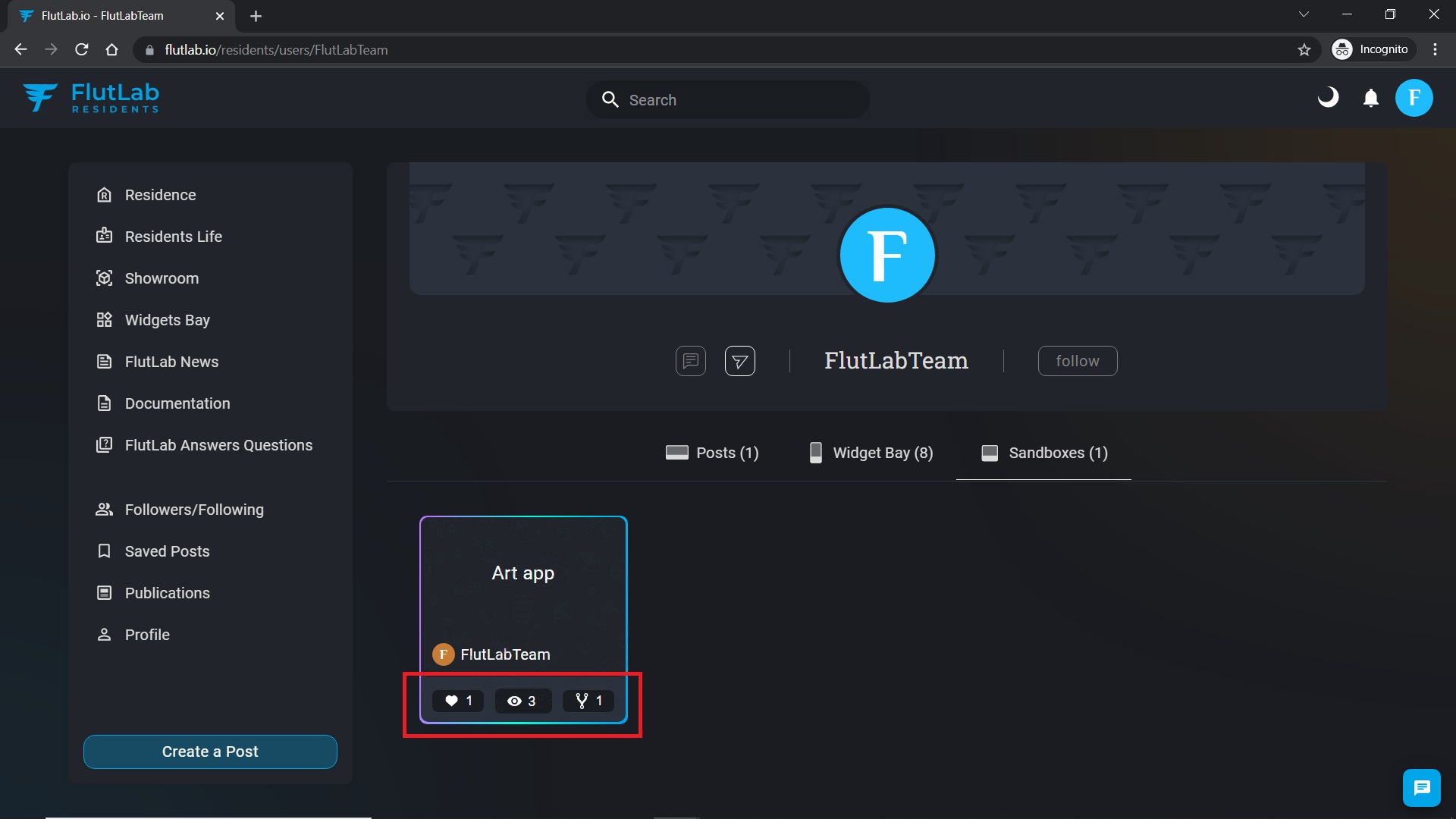This screenshot has height=819, width=1456.
Task: Click the Residents Life icon
Action: coord(105,236)
